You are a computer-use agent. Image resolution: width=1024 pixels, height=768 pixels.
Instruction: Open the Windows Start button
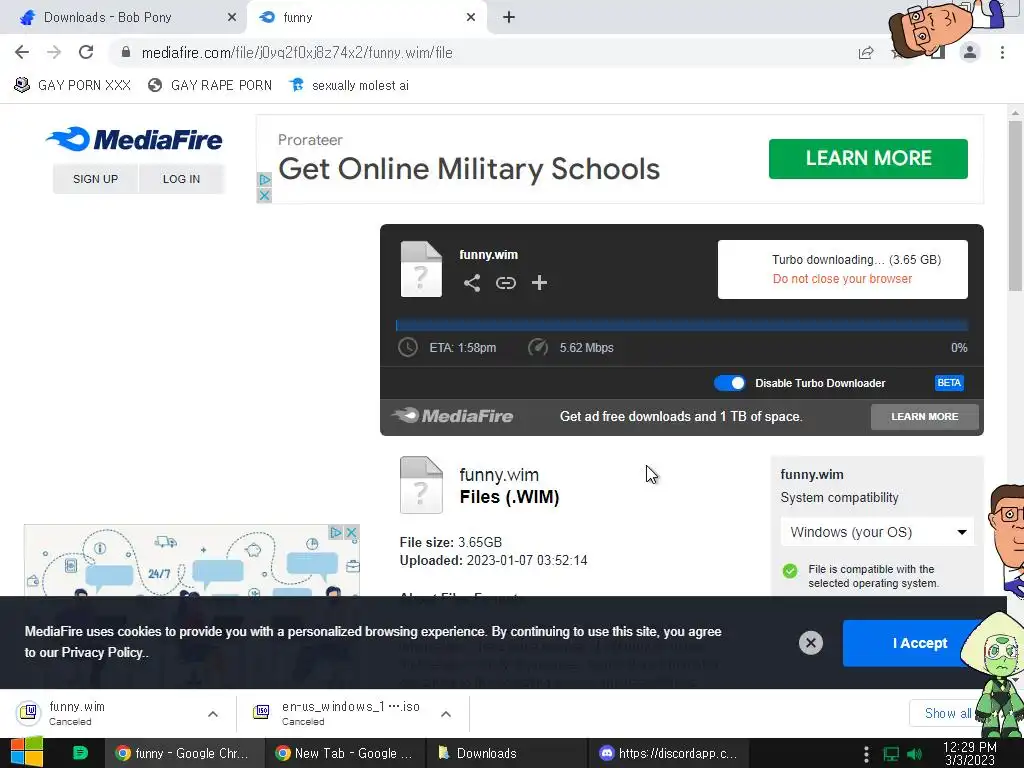(27, 752)
